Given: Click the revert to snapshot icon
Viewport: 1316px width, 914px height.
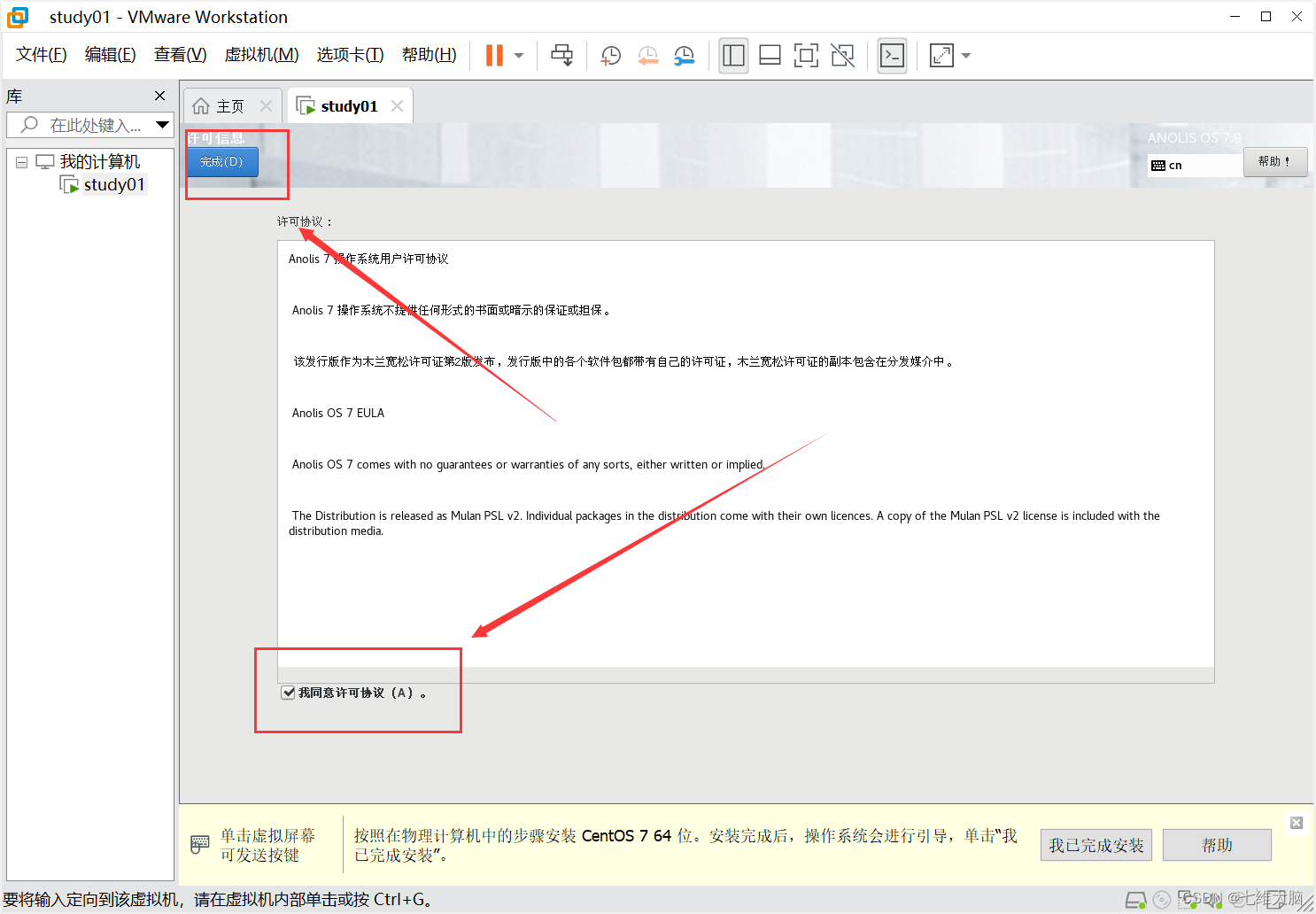Looking at the screenshot, I should tap(648, 56).
